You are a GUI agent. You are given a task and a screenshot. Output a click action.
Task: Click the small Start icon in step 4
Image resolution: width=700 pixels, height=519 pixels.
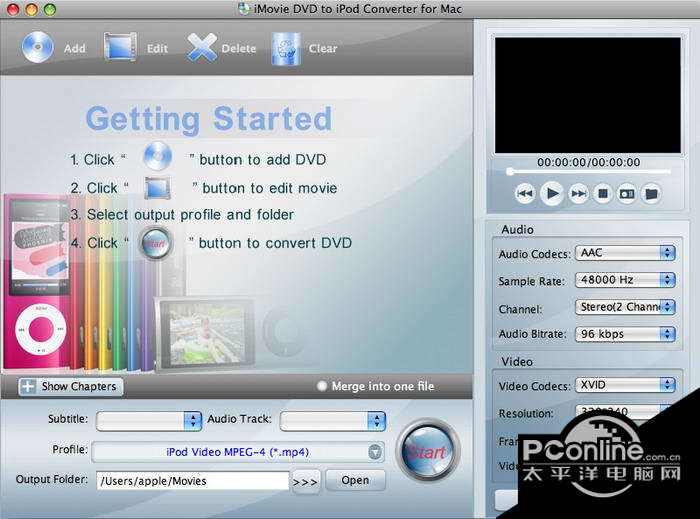[x=155, y=244]
